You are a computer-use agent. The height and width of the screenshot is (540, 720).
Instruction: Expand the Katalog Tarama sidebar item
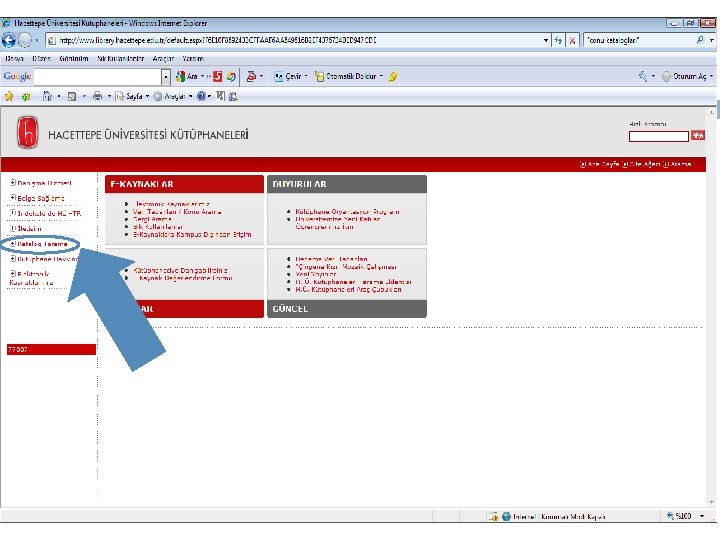[13, 244]
